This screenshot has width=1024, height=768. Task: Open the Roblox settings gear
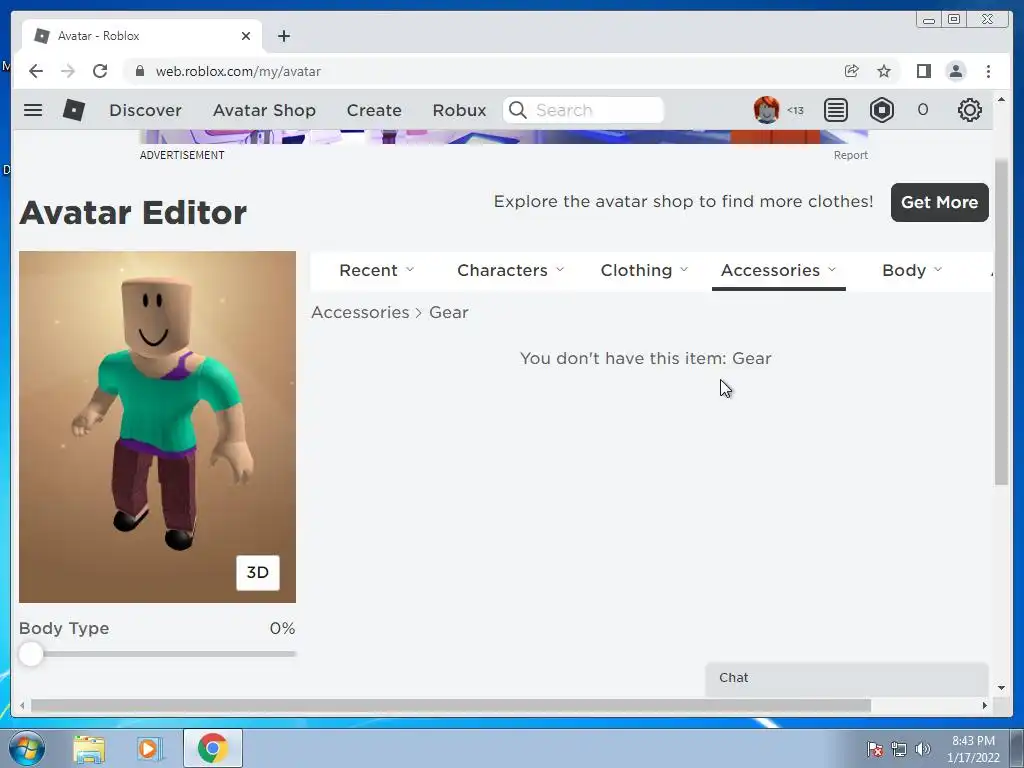[x=970, y=110]
